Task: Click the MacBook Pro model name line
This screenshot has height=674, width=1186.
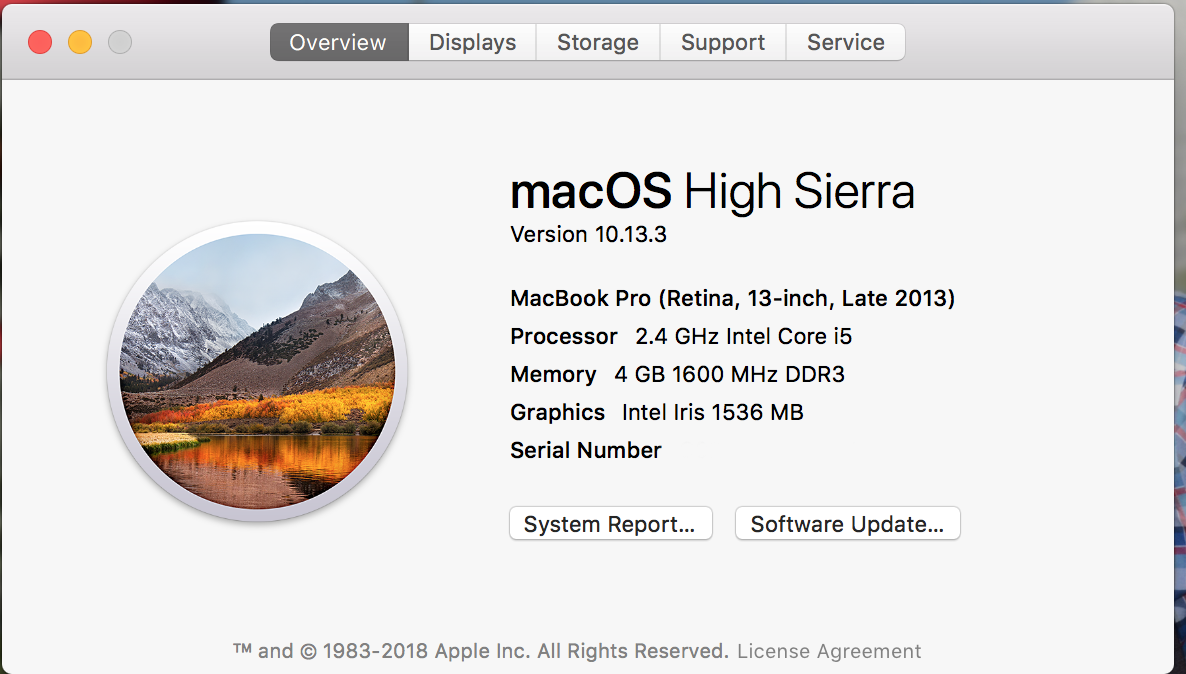Action: (x=732, y=298)
